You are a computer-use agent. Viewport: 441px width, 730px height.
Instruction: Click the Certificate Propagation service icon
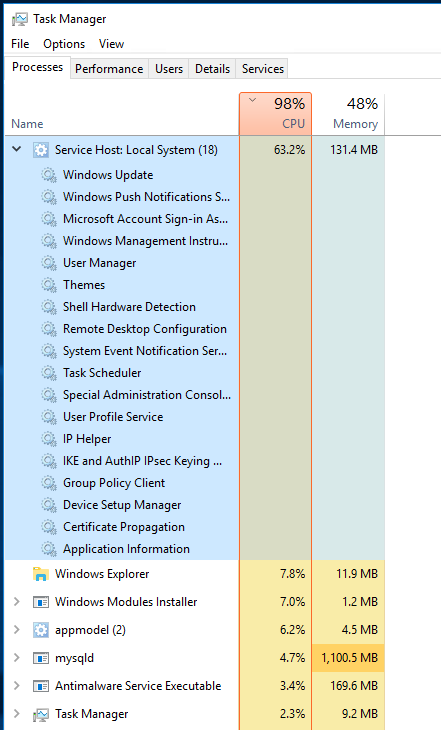pyautogui.click(x=48, y=527)
